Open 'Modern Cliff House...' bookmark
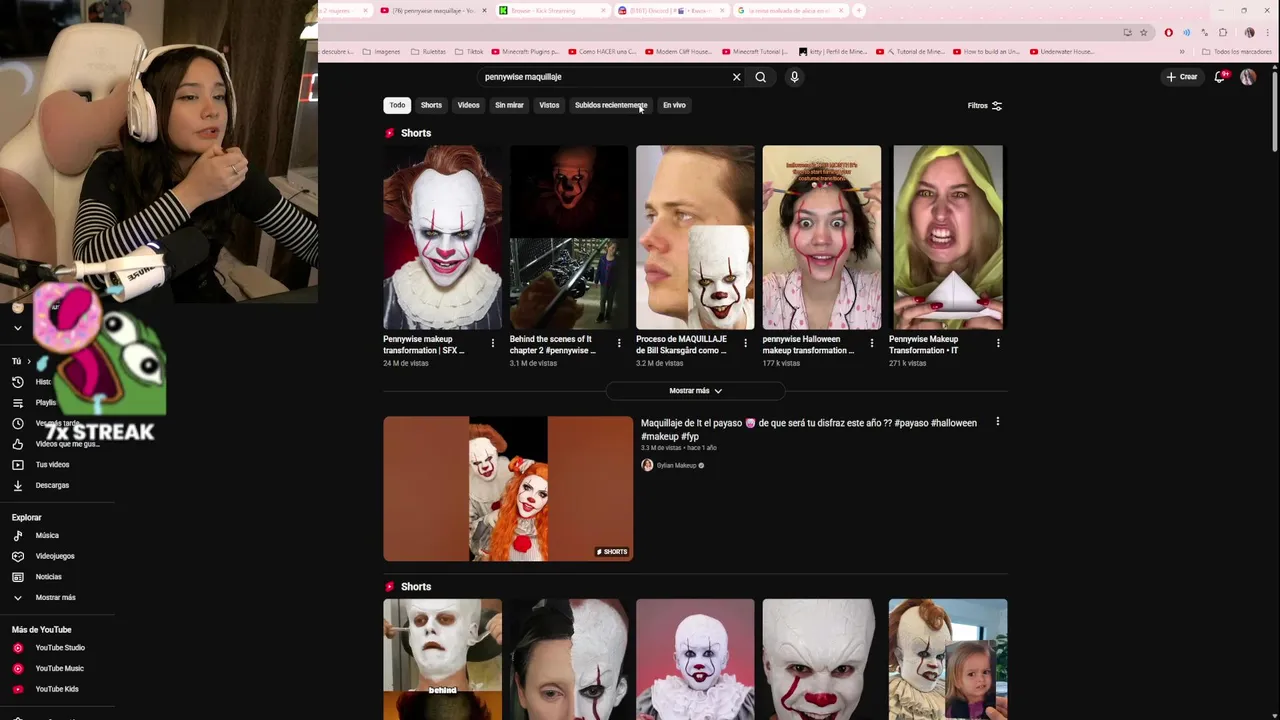The image size is (1280, 720). [x=679, y=51]
